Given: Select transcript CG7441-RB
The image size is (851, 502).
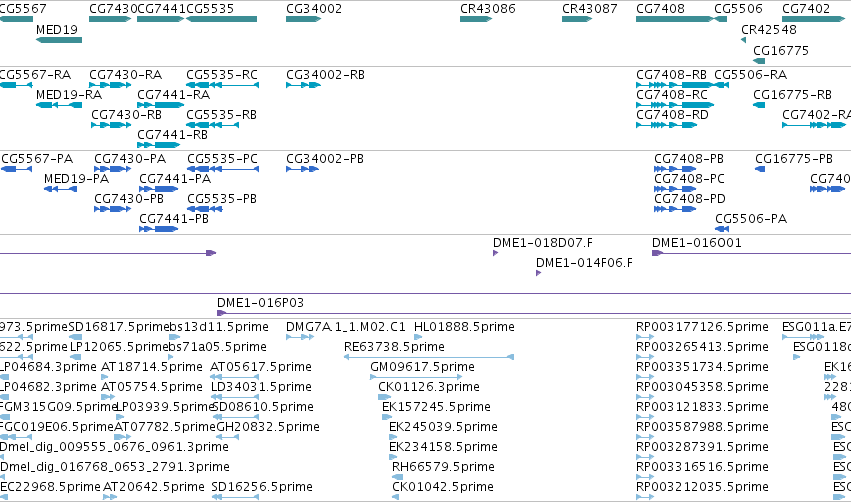Looking at the screenshot, I should pyautogui.click(x=158, y=145).
